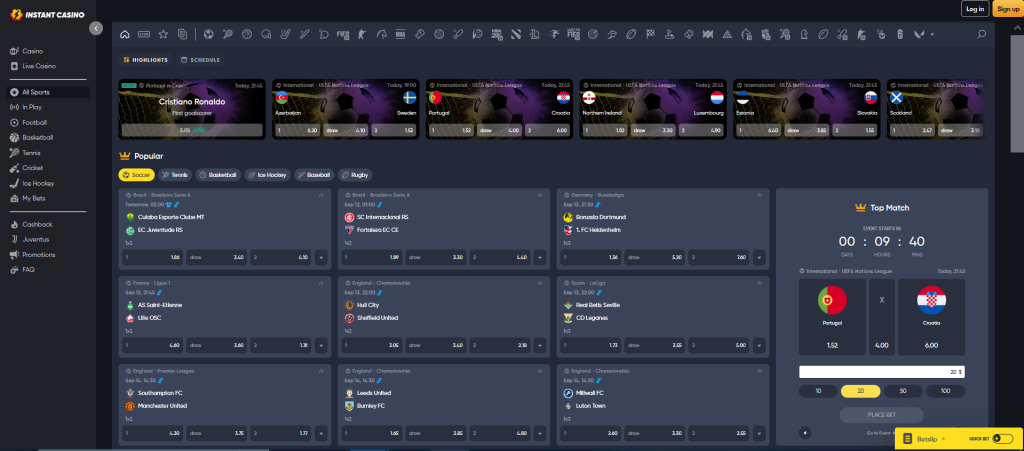The height and width of the screenshot is (451, 1024).
Task: Switch to the Schedule tab
Action: (x=200, y=60)
